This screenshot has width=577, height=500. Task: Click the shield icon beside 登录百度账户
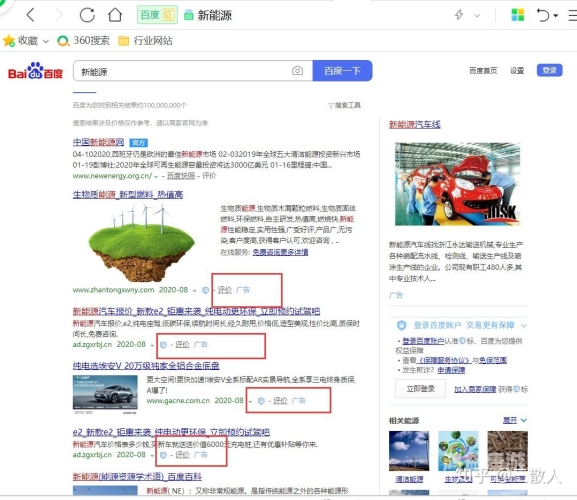[x=401, y=325]
